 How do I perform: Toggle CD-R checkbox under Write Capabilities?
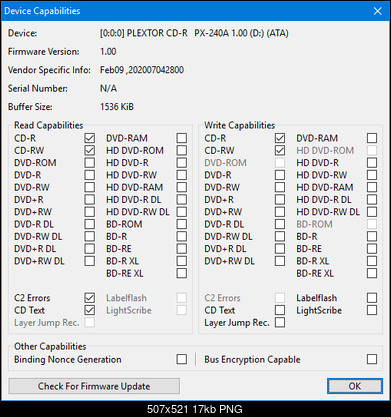click(280, 138)
